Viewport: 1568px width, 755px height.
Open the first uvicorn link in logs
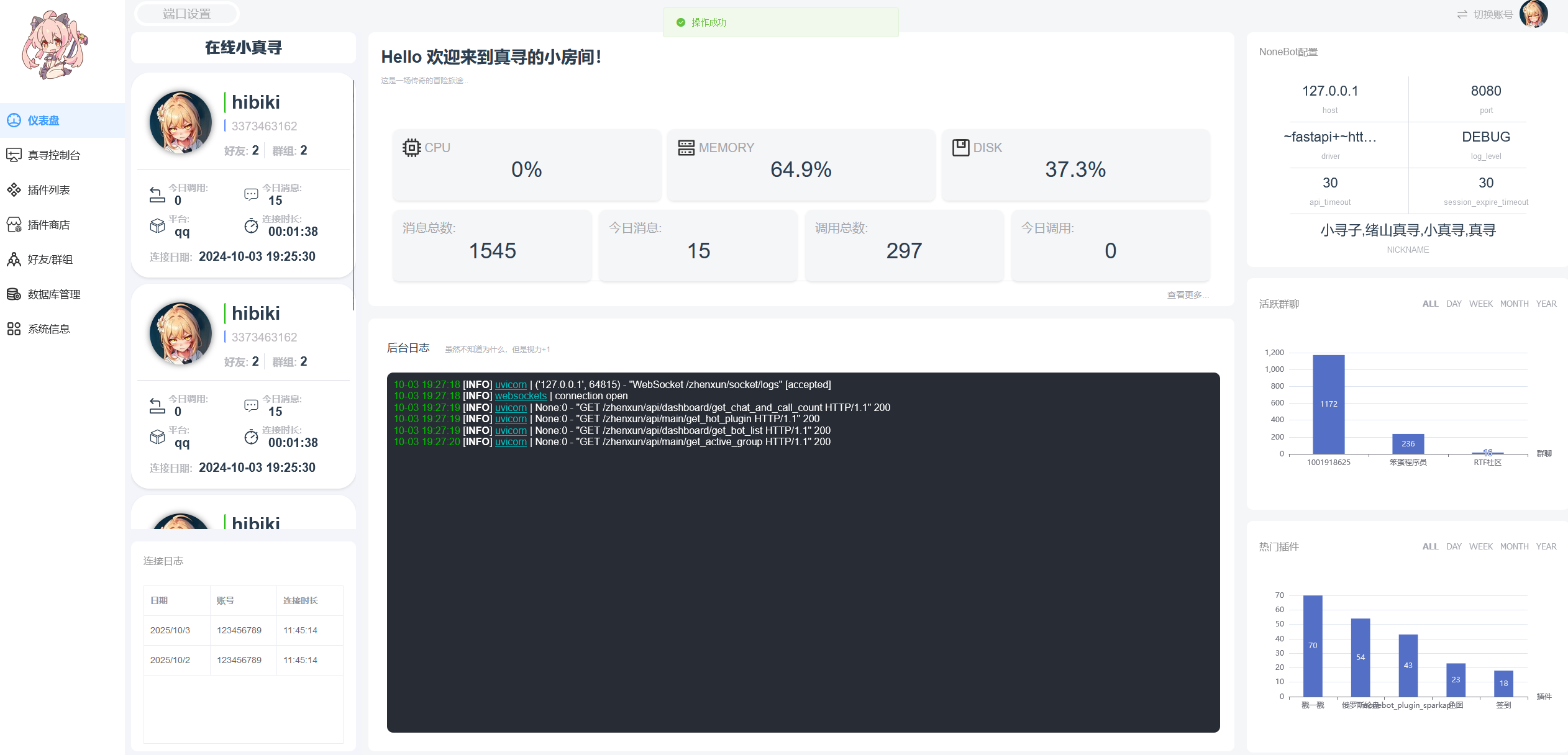tap(510, 384)
